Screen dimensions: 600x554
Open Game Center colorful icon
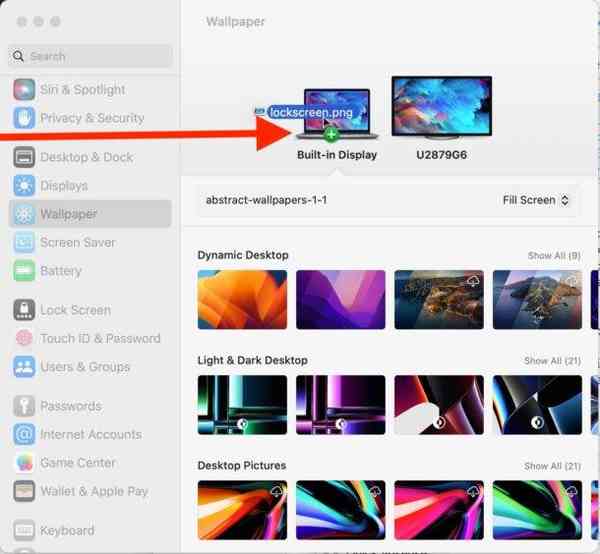(x=24, y=463)
